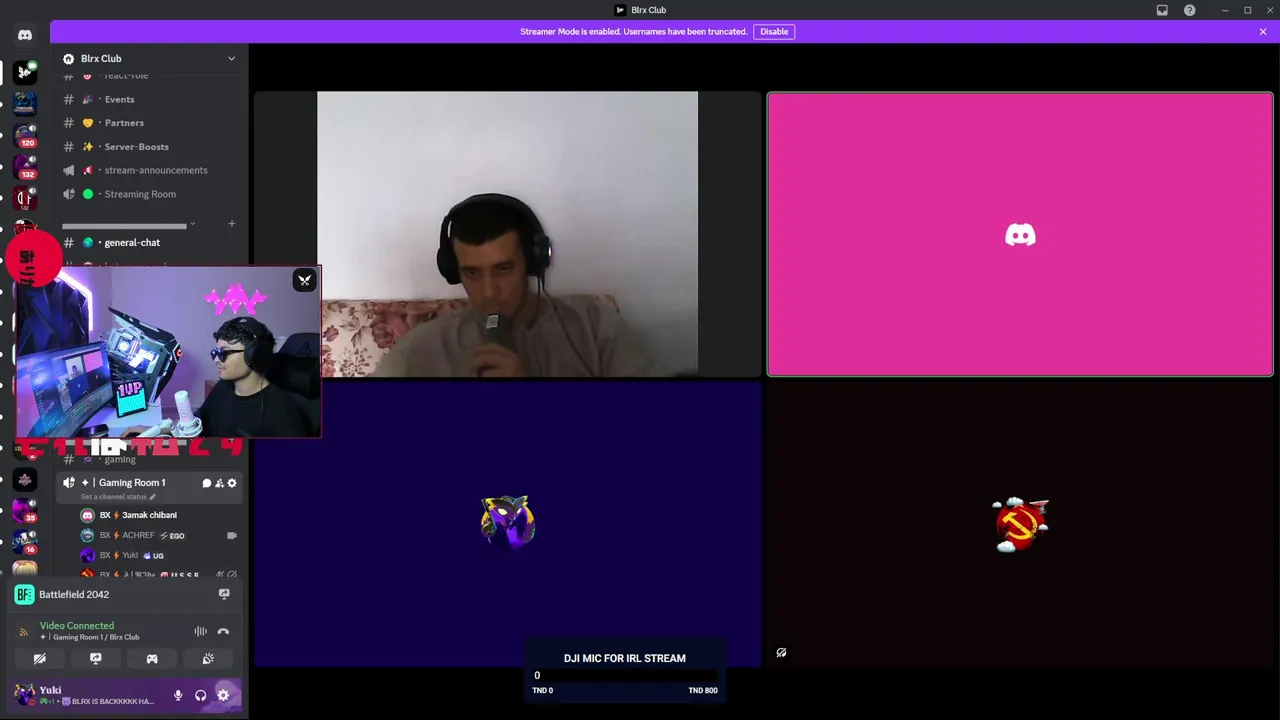Image resolution: width=1280 pixels, height=720 pixels.
Task: Open the Server-Boosts channel
Action: point(148,147)
